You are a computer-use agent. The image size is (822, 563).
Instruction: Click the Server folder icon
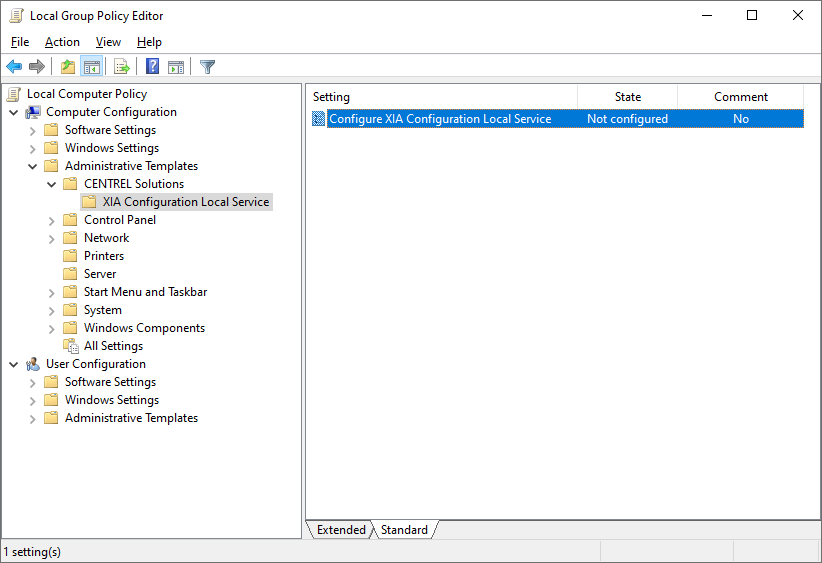(x=70, y=274)
